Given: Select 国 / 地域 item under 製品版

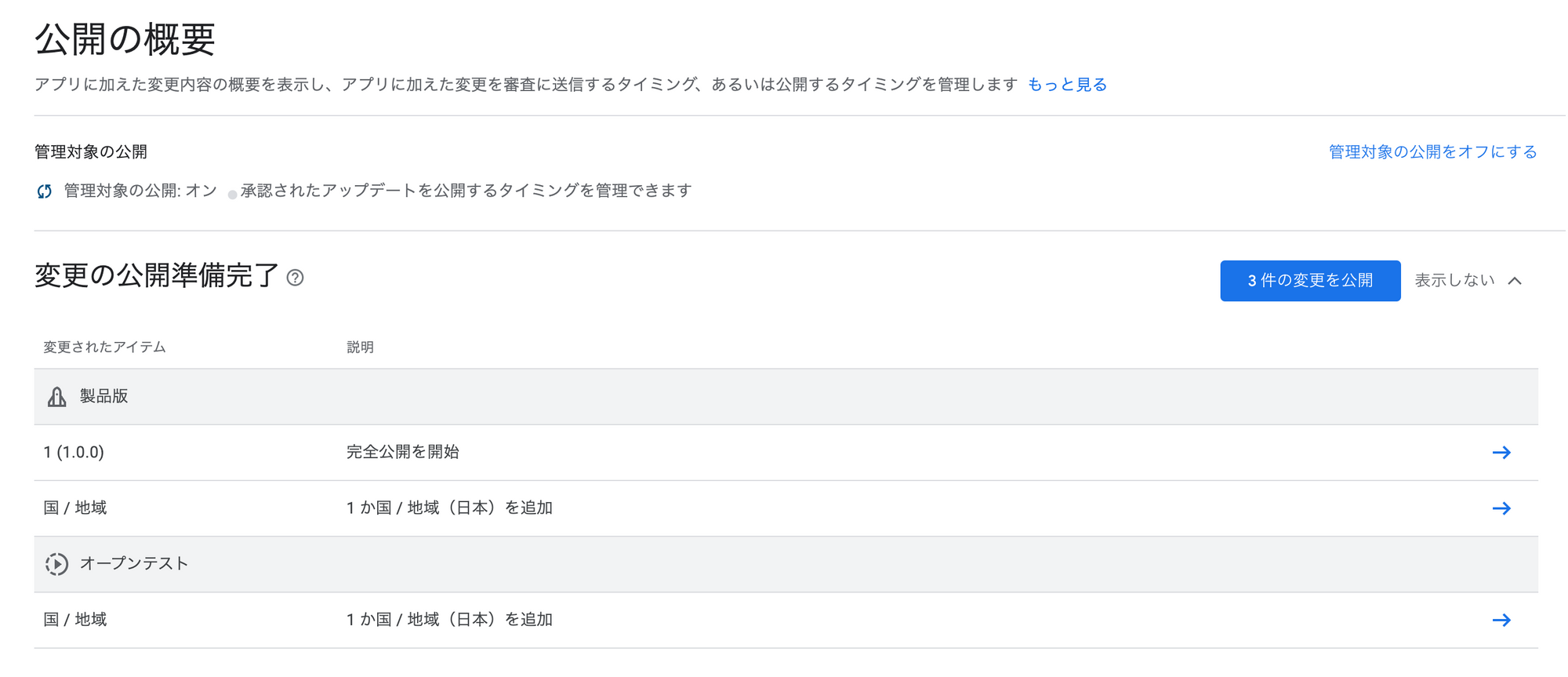Looking at the screenshot, I should [75, 508].
